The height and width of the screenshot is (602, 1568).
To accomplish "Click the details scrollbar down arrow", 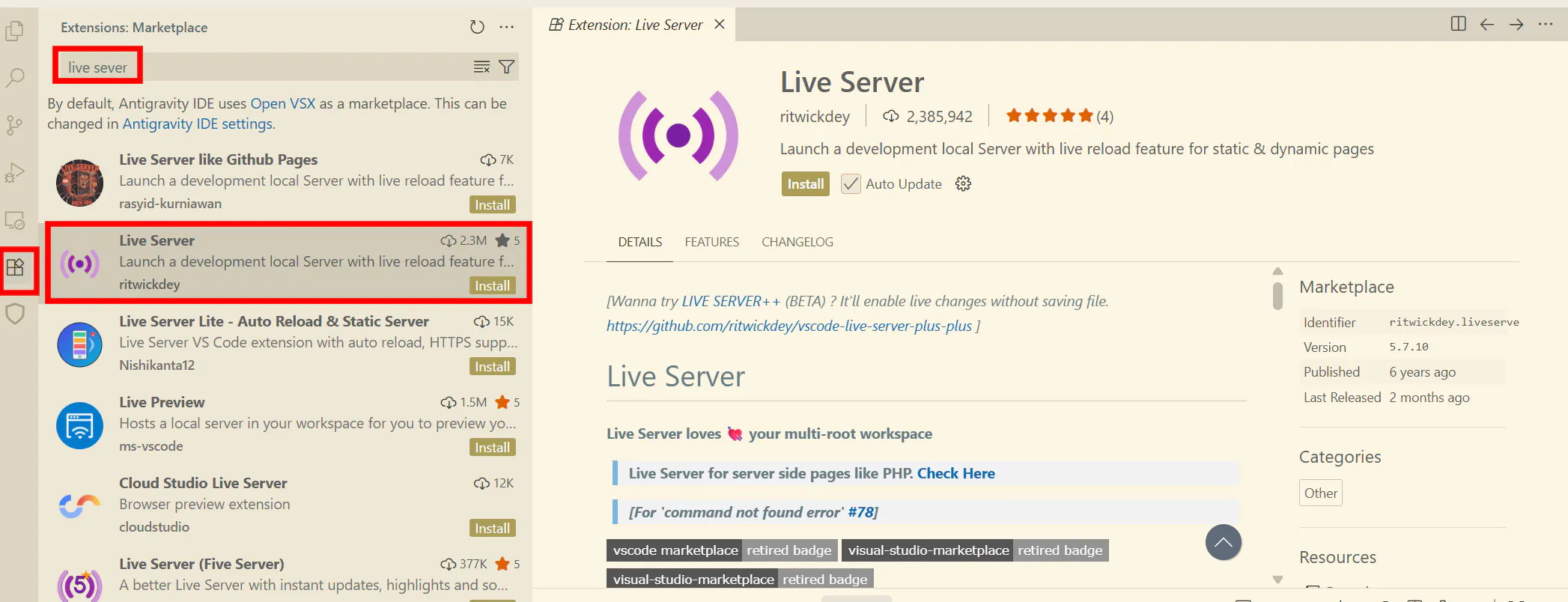I will click(x=1278, y=580).
